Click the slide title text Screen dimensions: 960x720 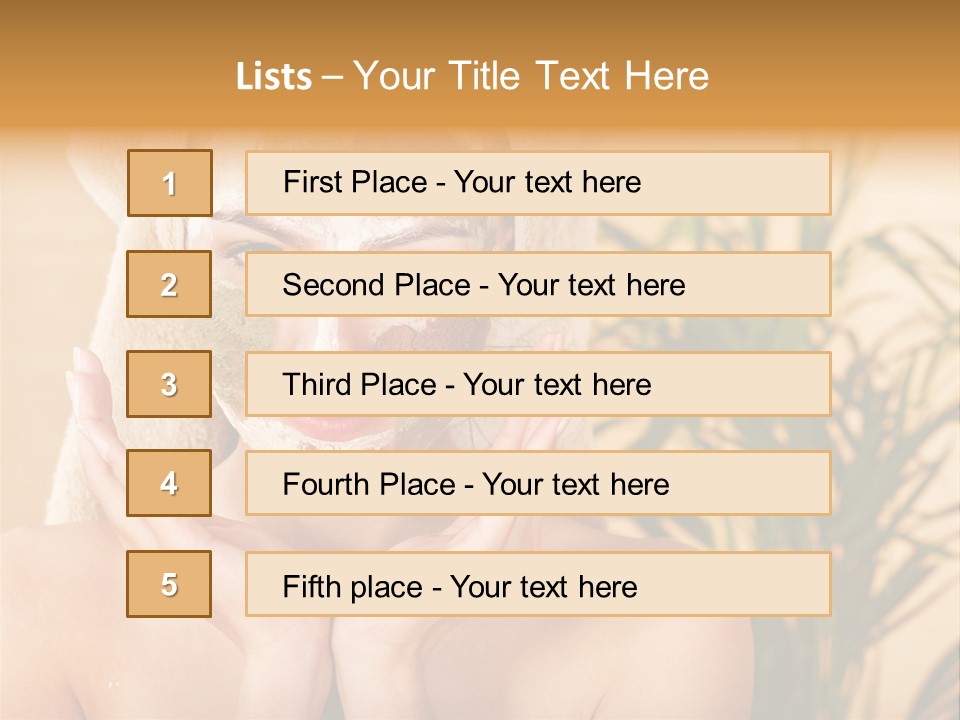(472, 76)
